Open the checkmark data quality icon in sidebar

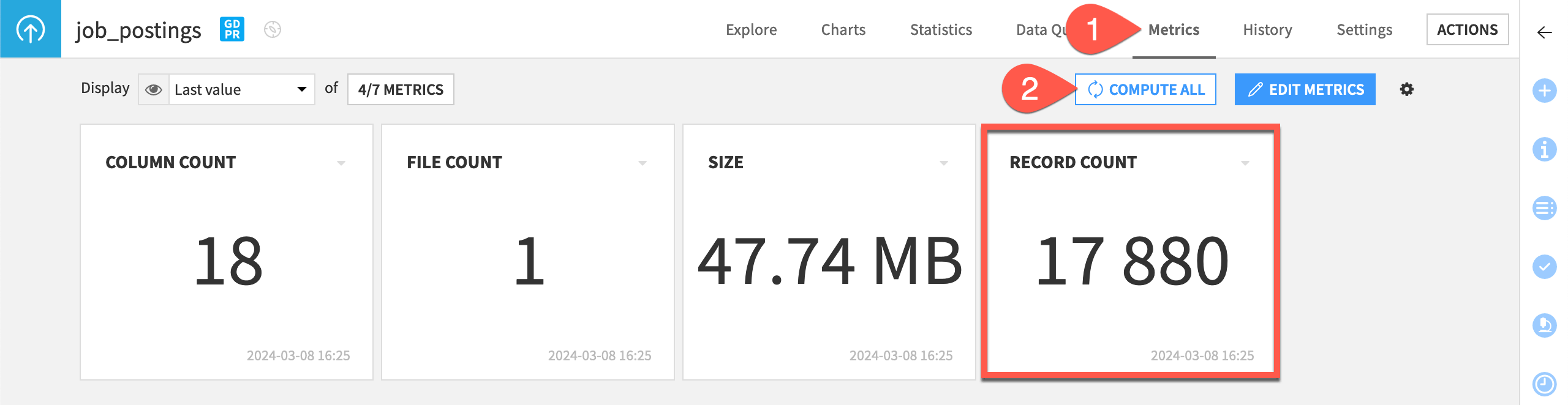pyautogui.click(x=1545, y=267)
